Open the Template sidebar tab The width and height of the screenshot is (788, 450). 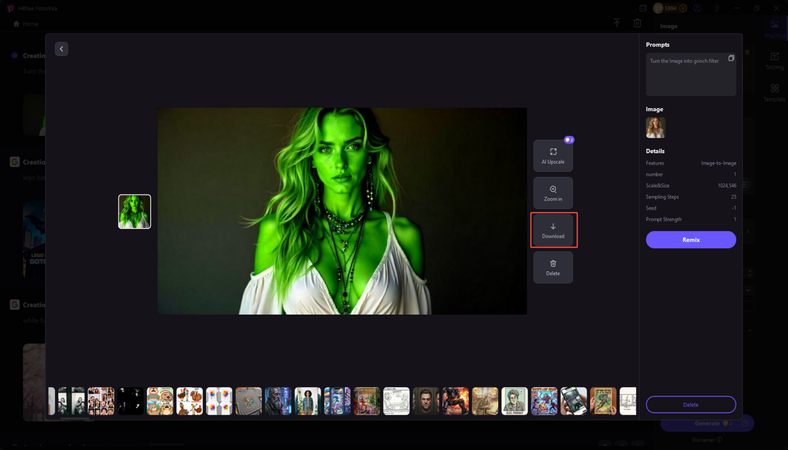click(774, 93)
